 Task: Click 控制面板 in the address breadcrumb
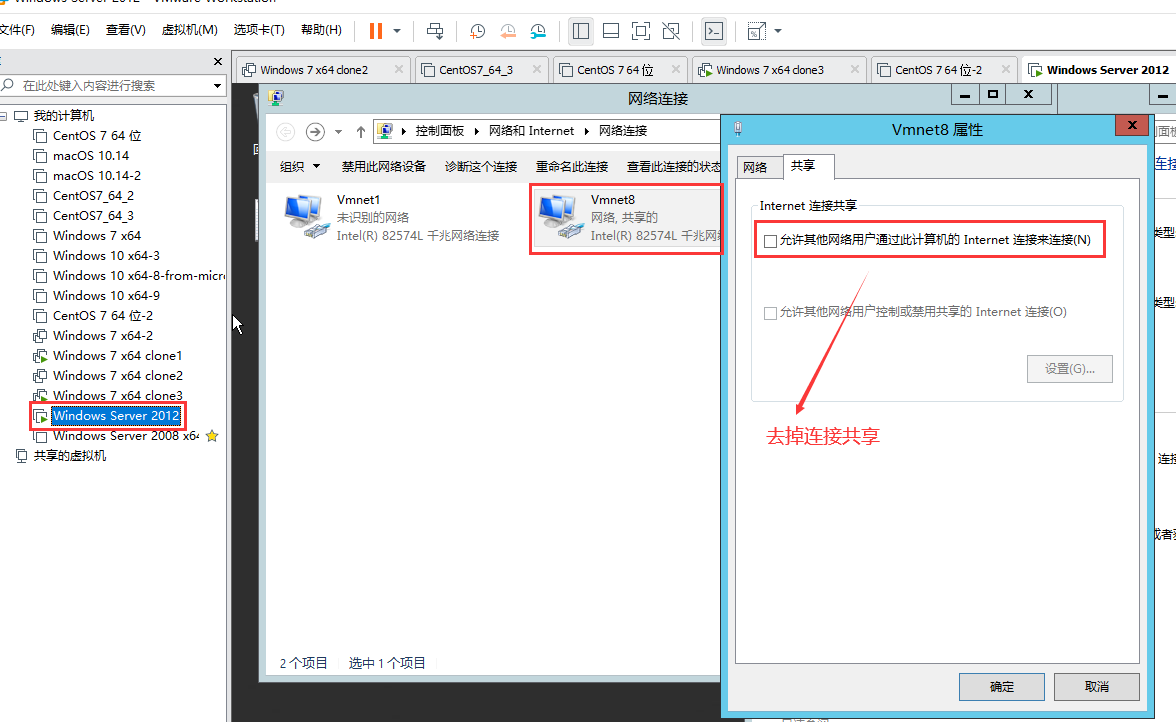pos(440,131)
